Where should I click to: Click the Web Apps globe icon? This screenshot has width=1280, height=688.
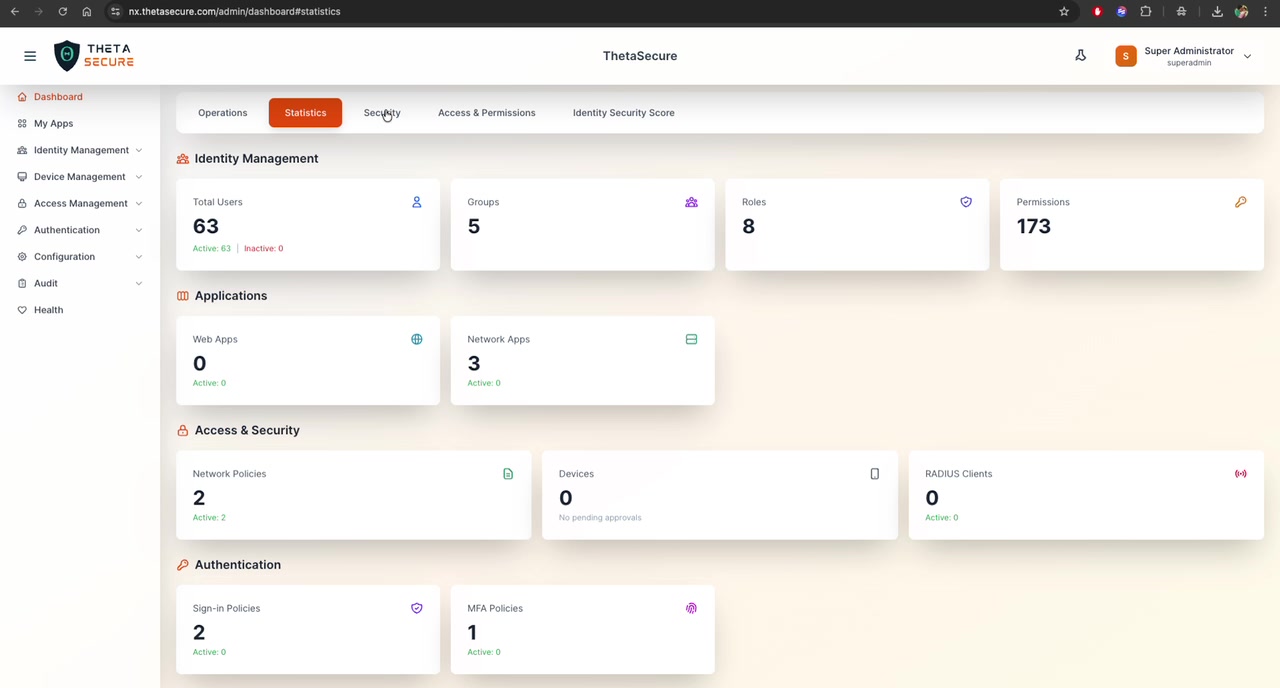pyautogui.click(x=417, y=339)
